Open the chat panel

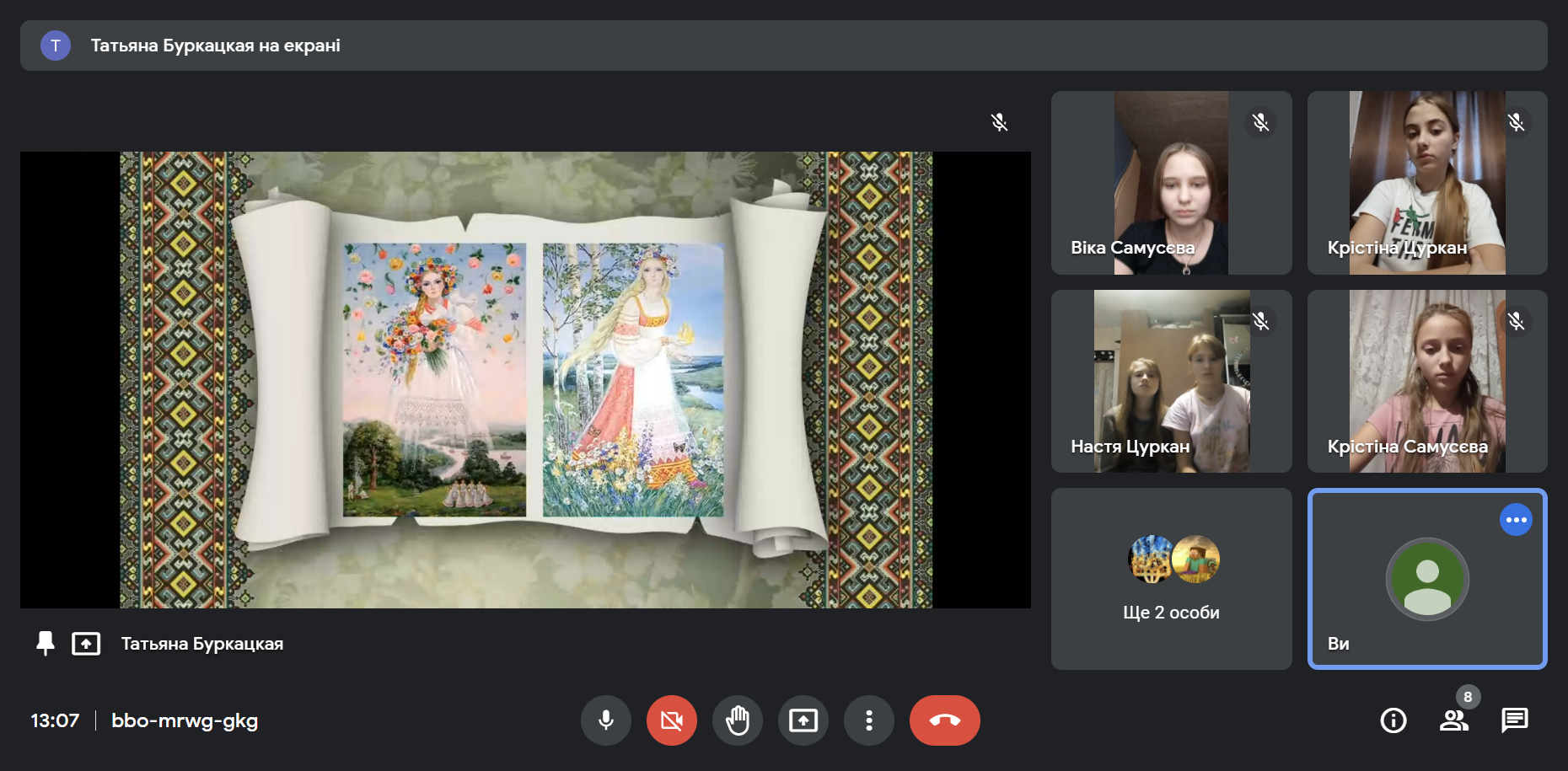(1514, 720)
